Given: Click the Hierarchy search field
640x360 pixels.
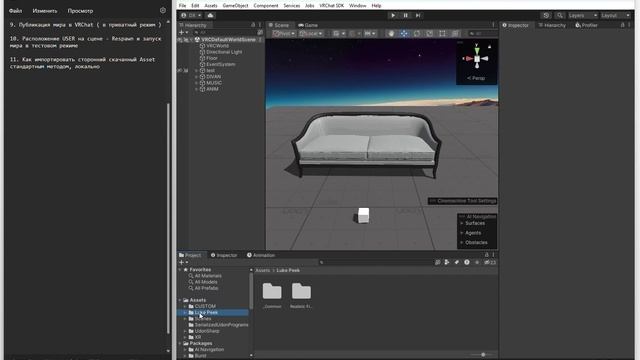Looking at the screenshot, I should [x=224, y=32].
